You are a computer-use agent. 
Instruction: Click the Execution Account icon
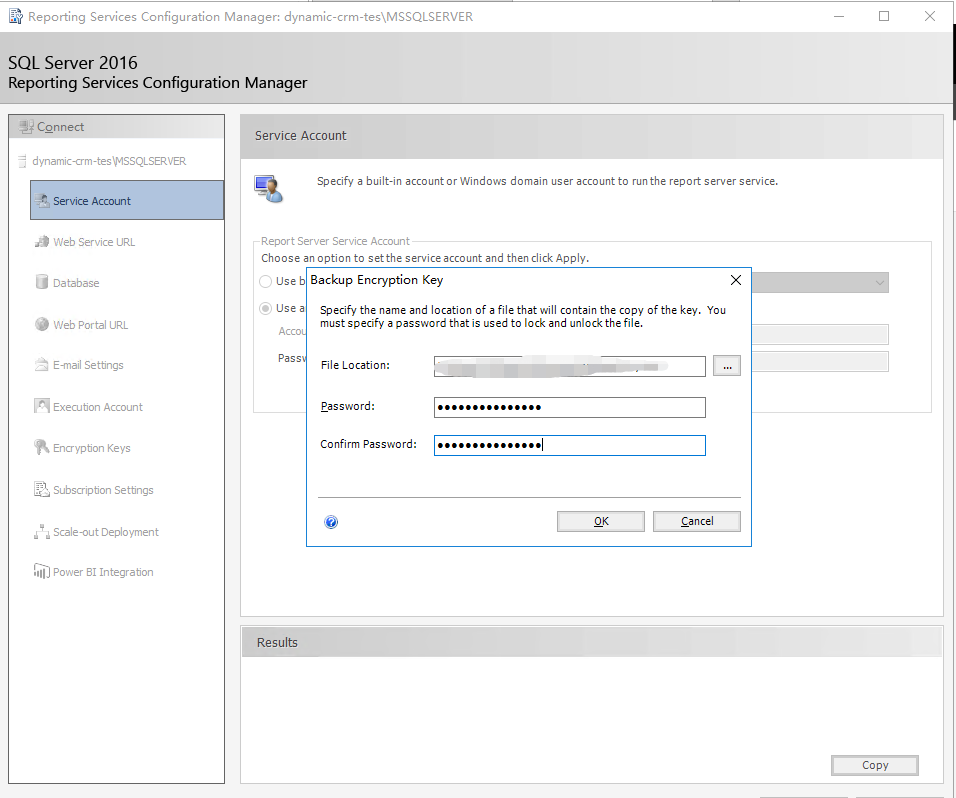click(41, 406)
